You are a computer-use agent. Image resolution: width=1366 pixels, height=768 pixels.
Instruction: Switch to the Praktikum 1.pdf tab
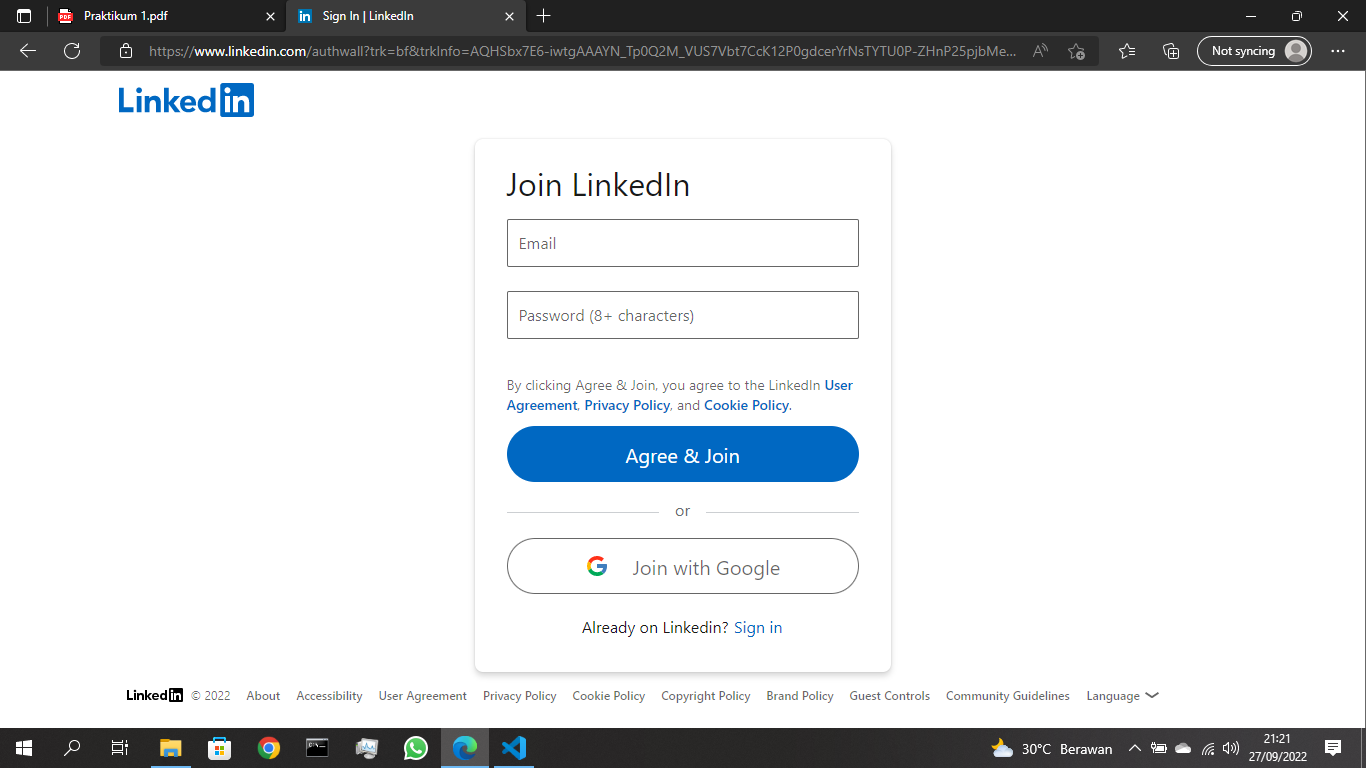166,16
